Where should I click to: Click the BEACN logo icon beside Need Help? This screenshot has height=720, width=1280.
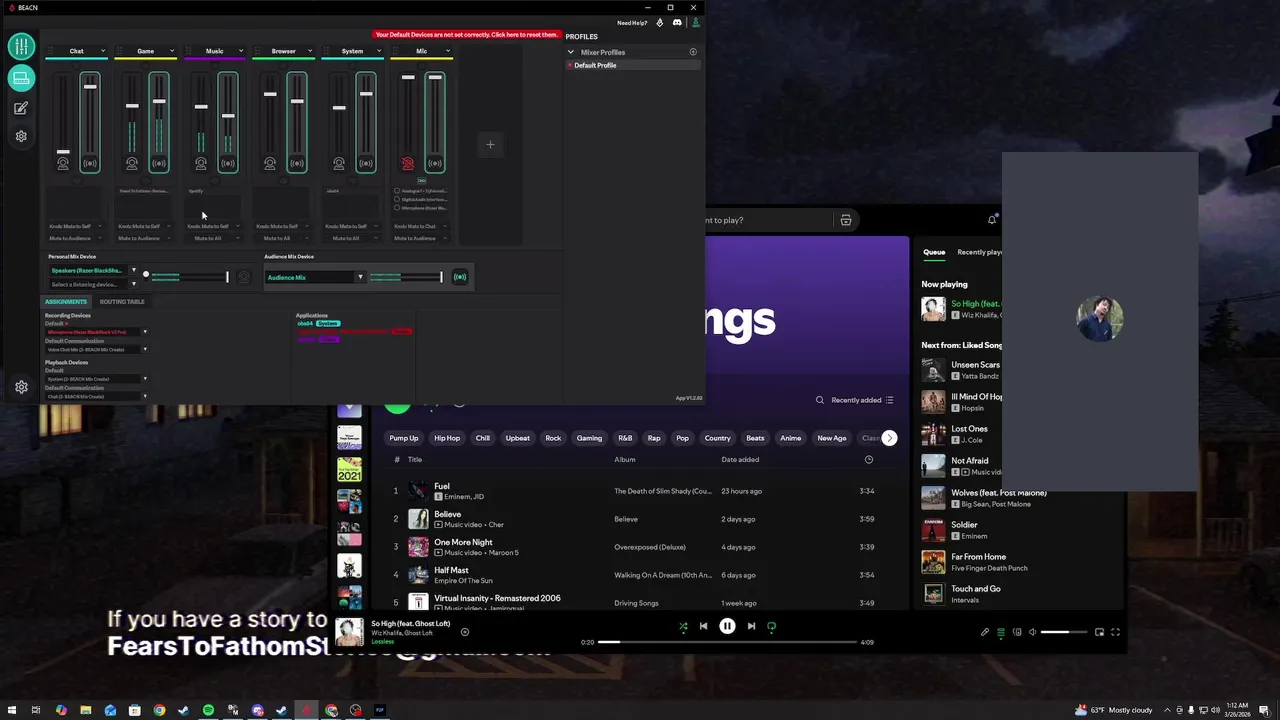[x=659, y=22]
